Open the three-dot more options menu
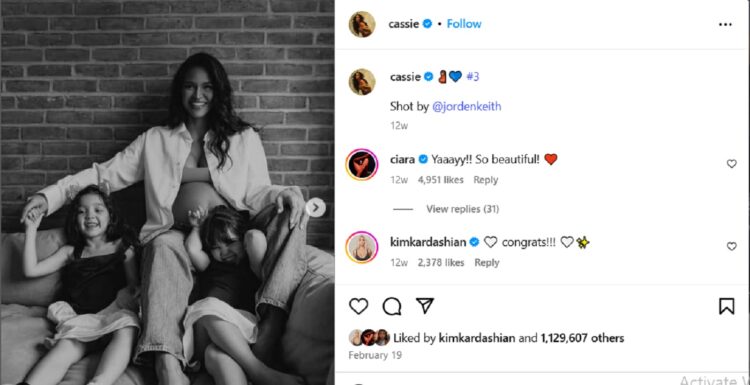The image size is (750, 385). (x=726, y=25)
